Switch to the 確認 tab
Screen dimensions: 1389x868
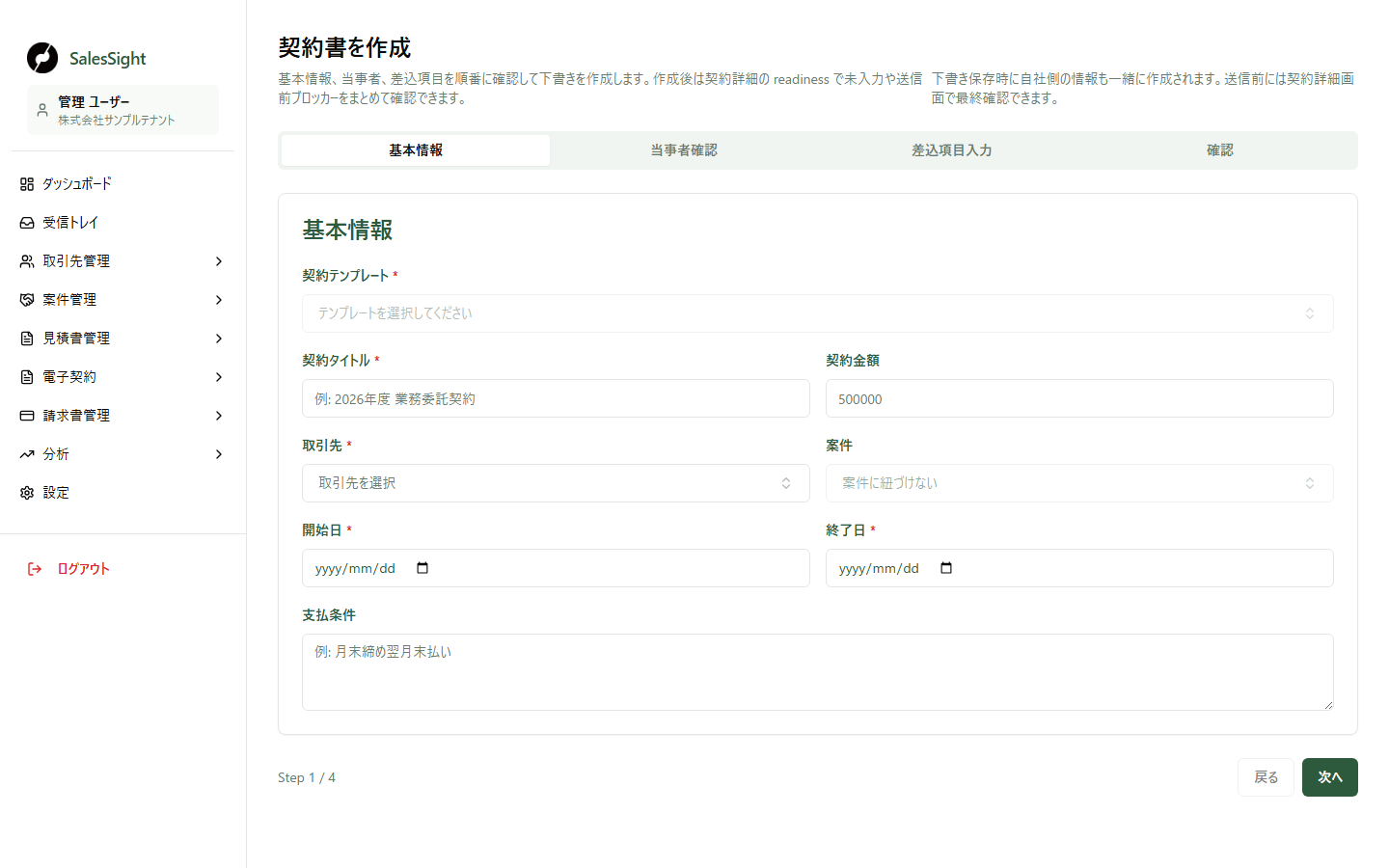[1220, 150]
